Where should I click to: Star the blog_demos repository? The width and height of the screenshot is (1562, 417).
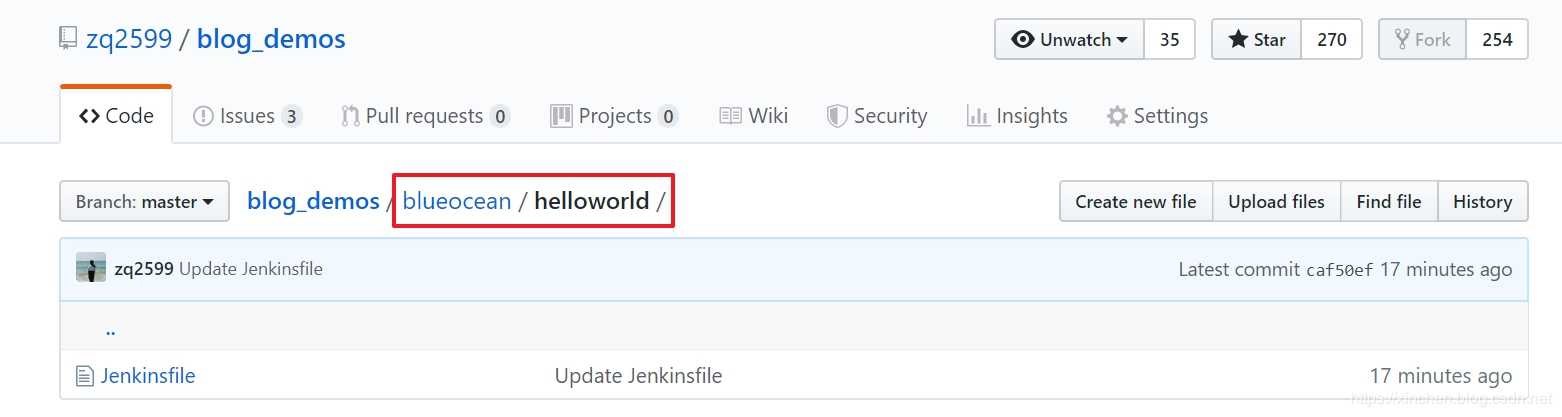[1256, 40]
